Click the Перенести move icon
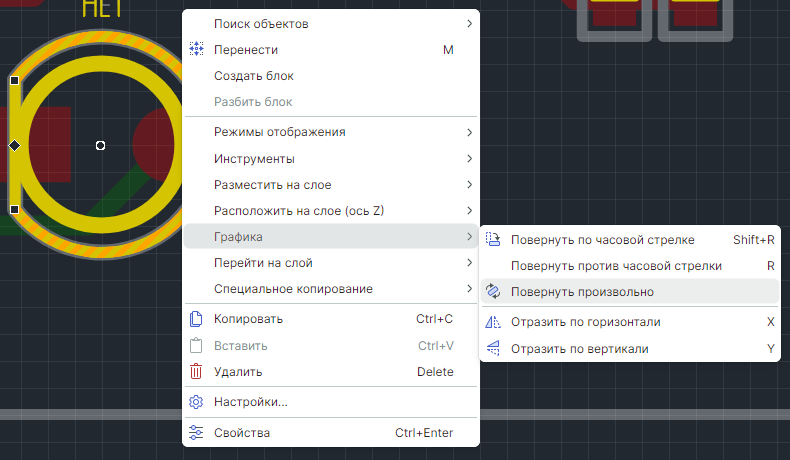790x460 pixels. coord(196,49)
